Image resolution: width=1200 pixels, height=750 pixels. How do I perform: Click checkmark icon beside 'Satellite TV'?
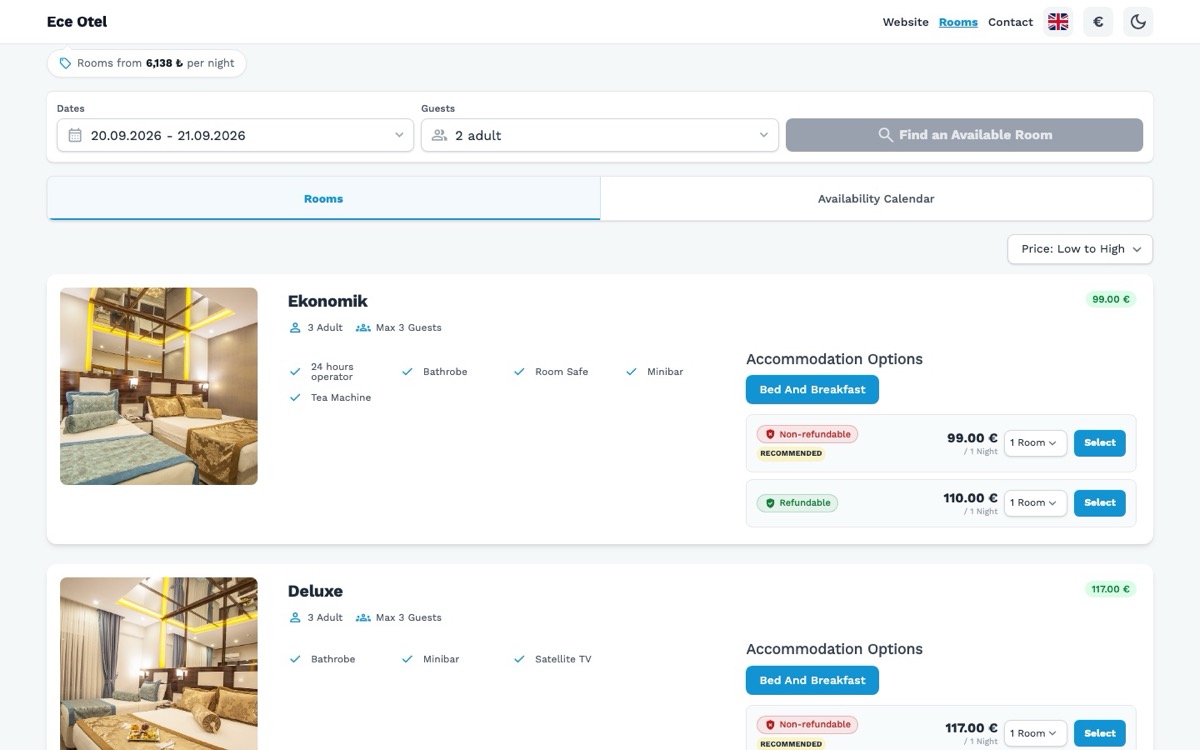(x=519, y=660)
